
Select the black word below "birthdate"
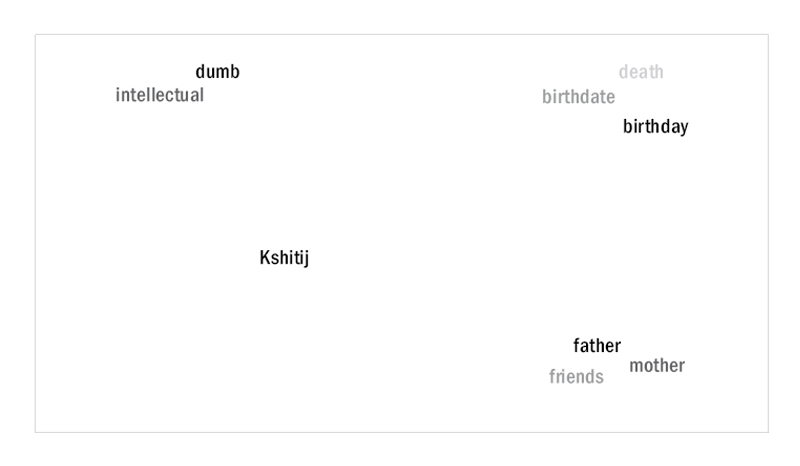(656, 127)
